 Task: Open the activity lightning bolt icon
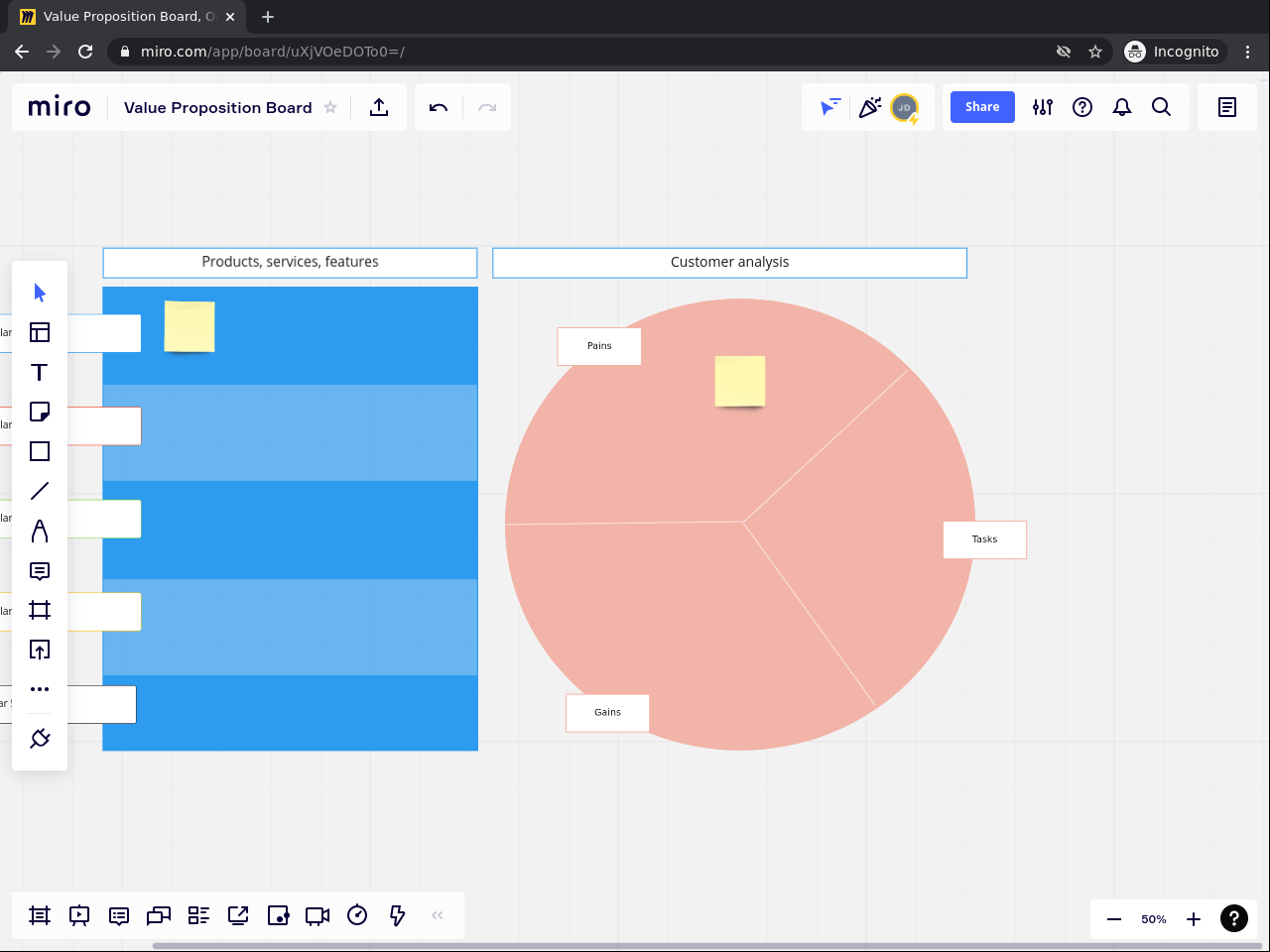click(x=397, y=915)
